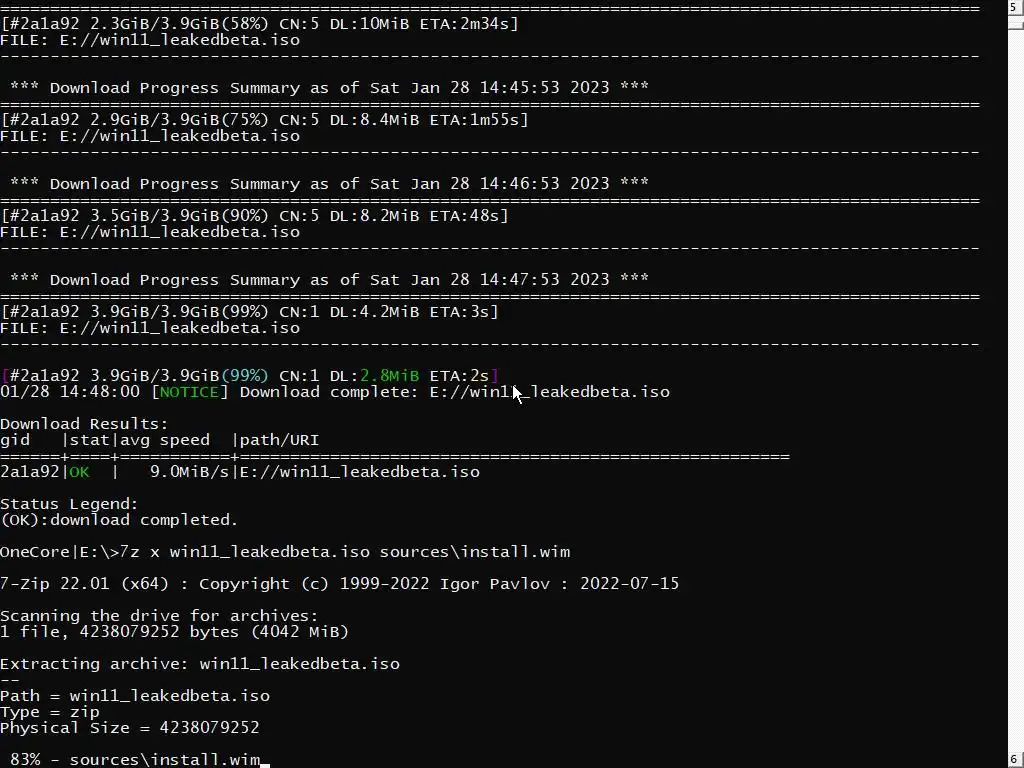Click the '83% - sources\install.wim' progress line
This screenshot has width=1024, height=768.
point(135,760)
